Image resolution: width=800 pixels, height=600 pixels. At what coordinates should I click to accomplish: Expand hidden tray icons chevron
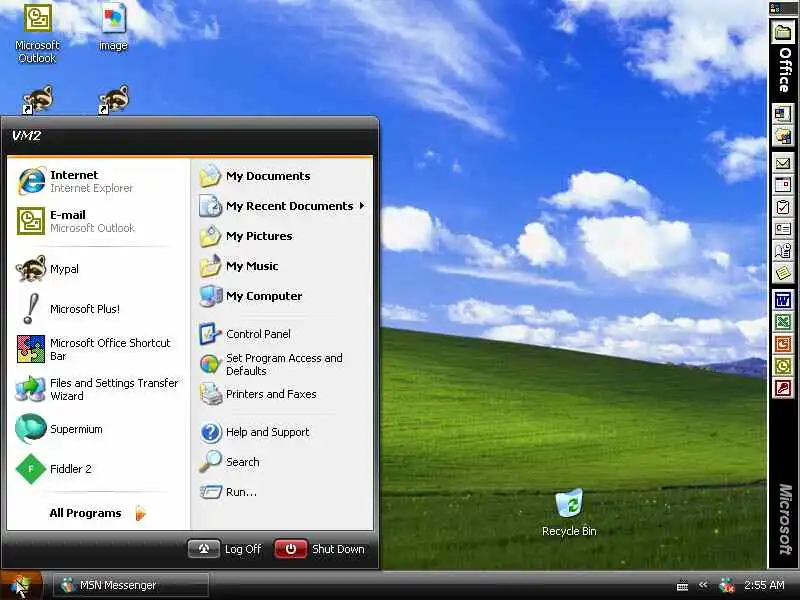coord(704,585)
